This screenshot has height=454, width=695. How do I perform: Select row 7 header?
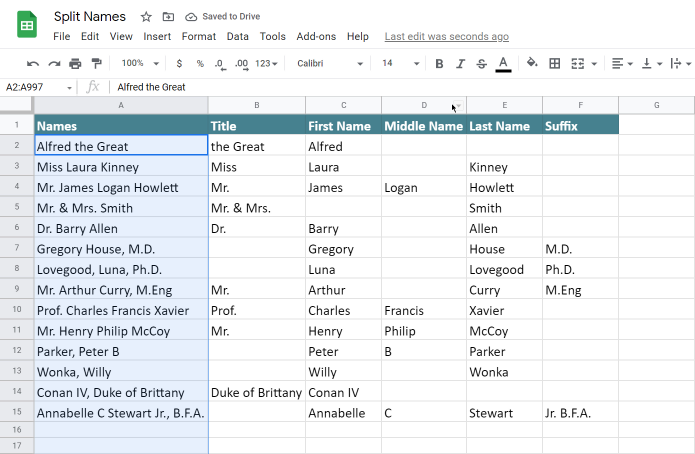pos(17,247)
